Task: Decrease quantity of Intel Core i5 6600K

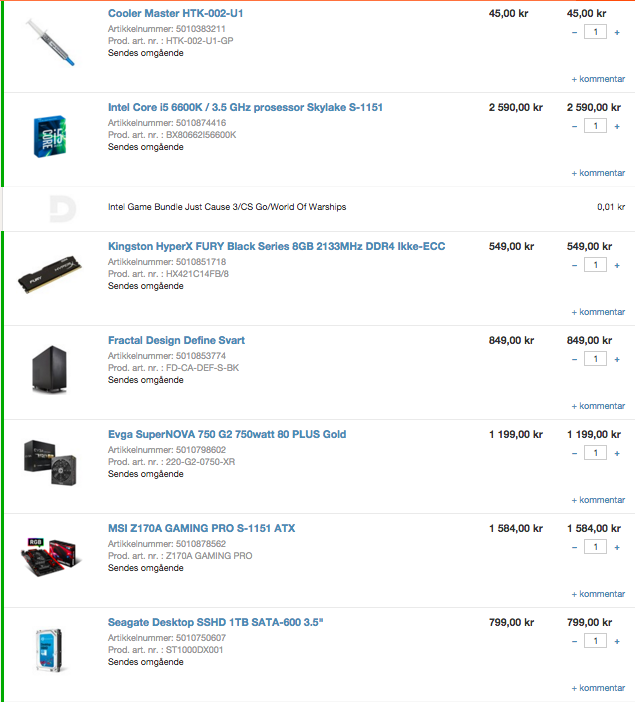Action: pos(574,126)
